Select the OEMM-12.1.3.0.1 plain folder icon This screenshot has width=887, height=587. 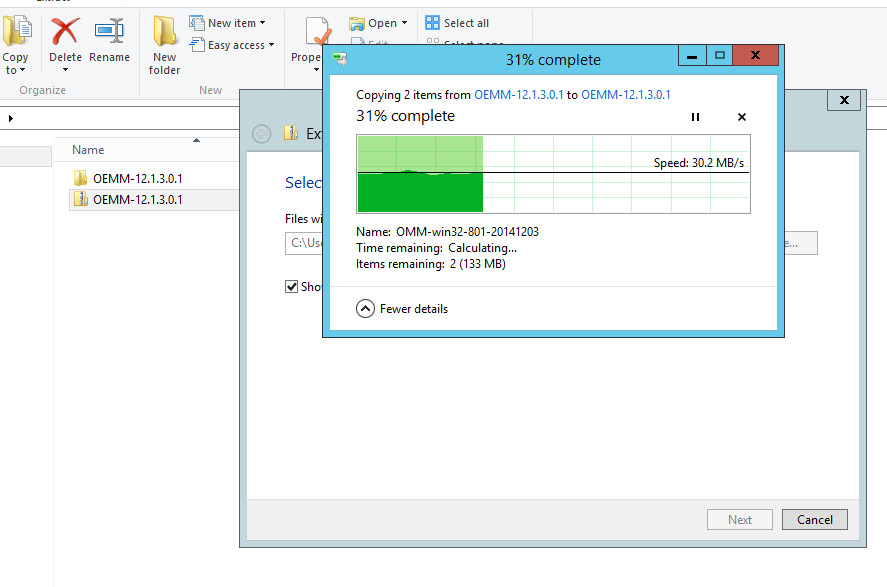80,178
